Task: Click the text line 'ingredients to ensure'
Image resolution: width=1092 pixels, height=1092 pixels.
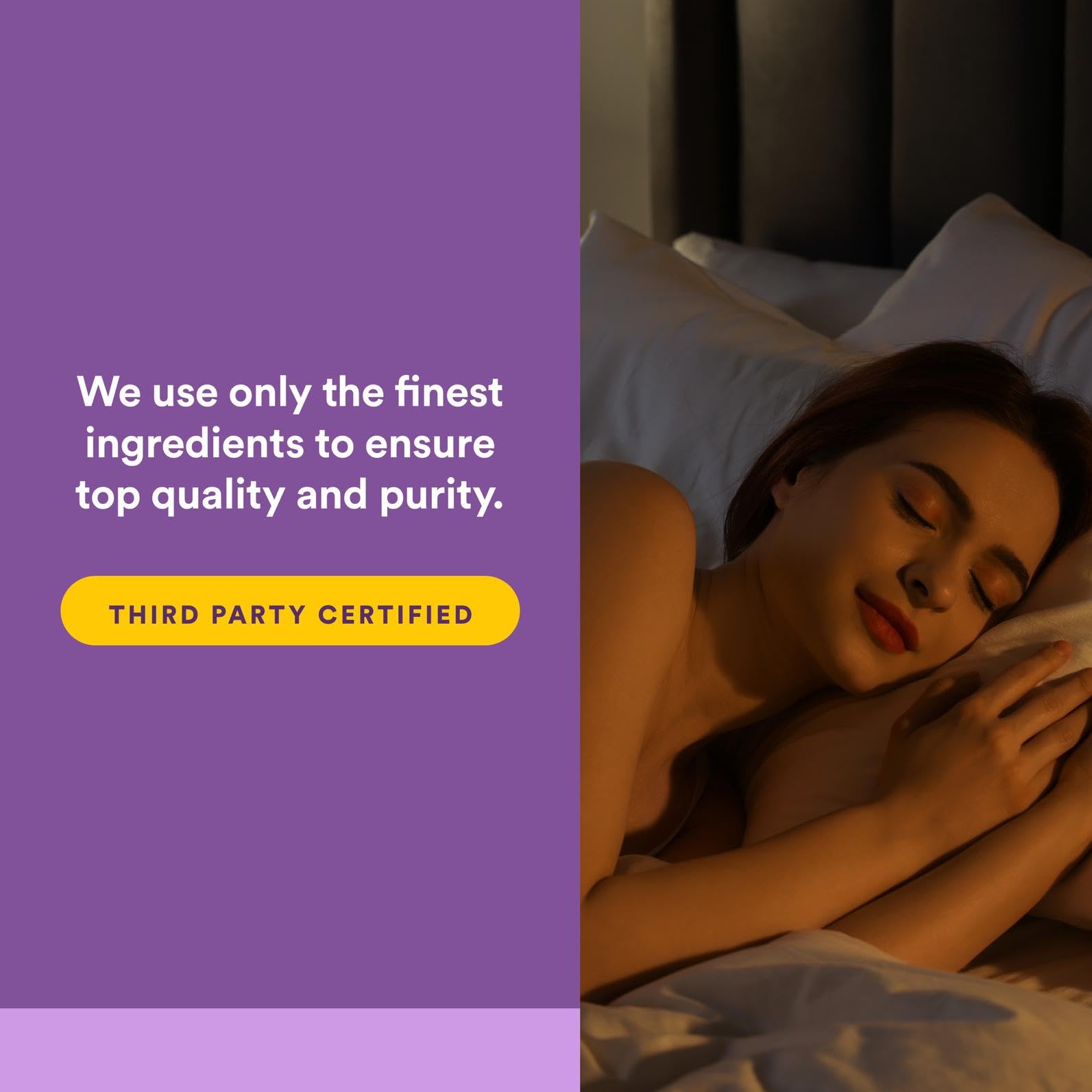Action: 290,444
